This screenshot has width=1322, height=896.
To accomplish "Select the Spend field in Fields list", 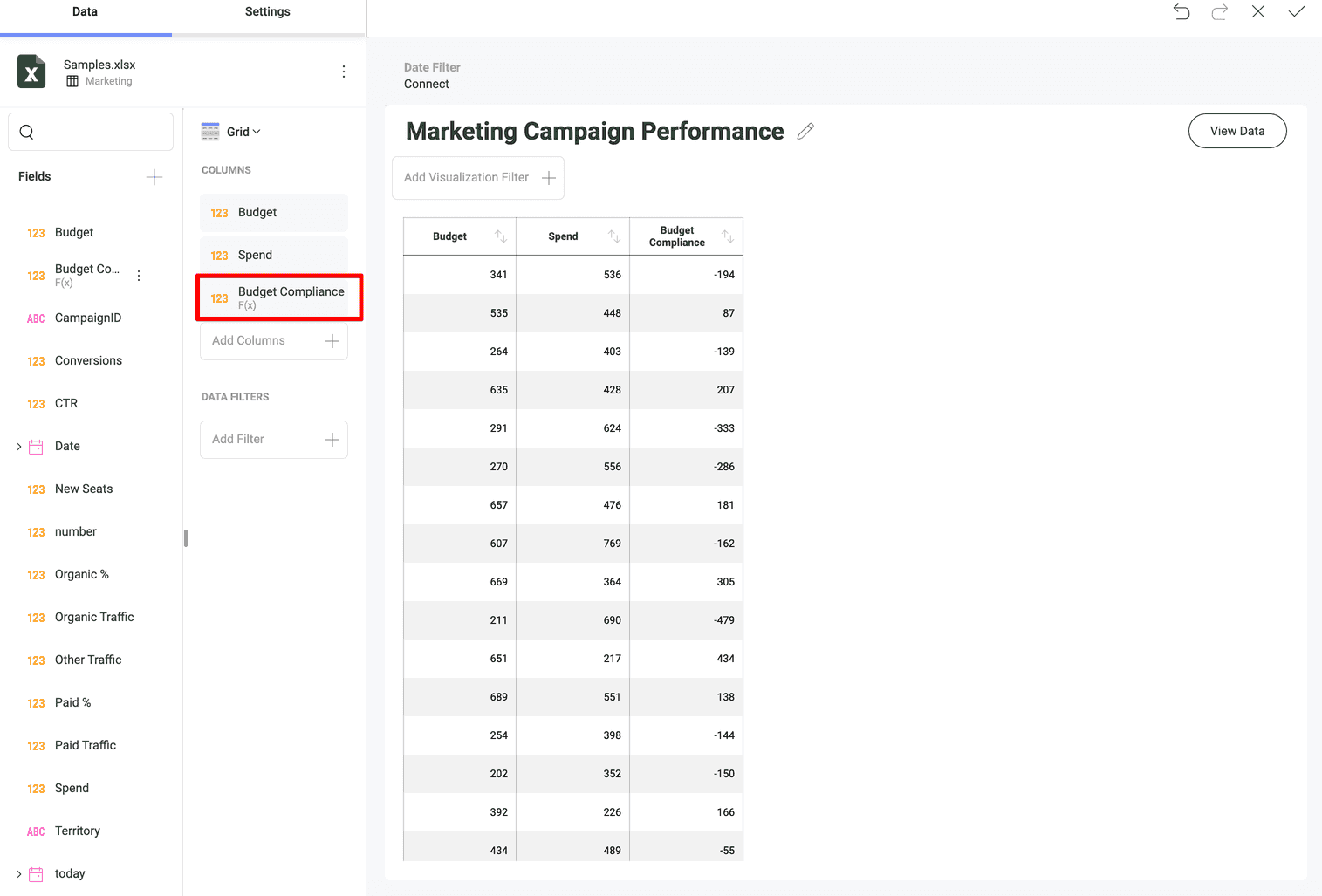I will point(72,789).
